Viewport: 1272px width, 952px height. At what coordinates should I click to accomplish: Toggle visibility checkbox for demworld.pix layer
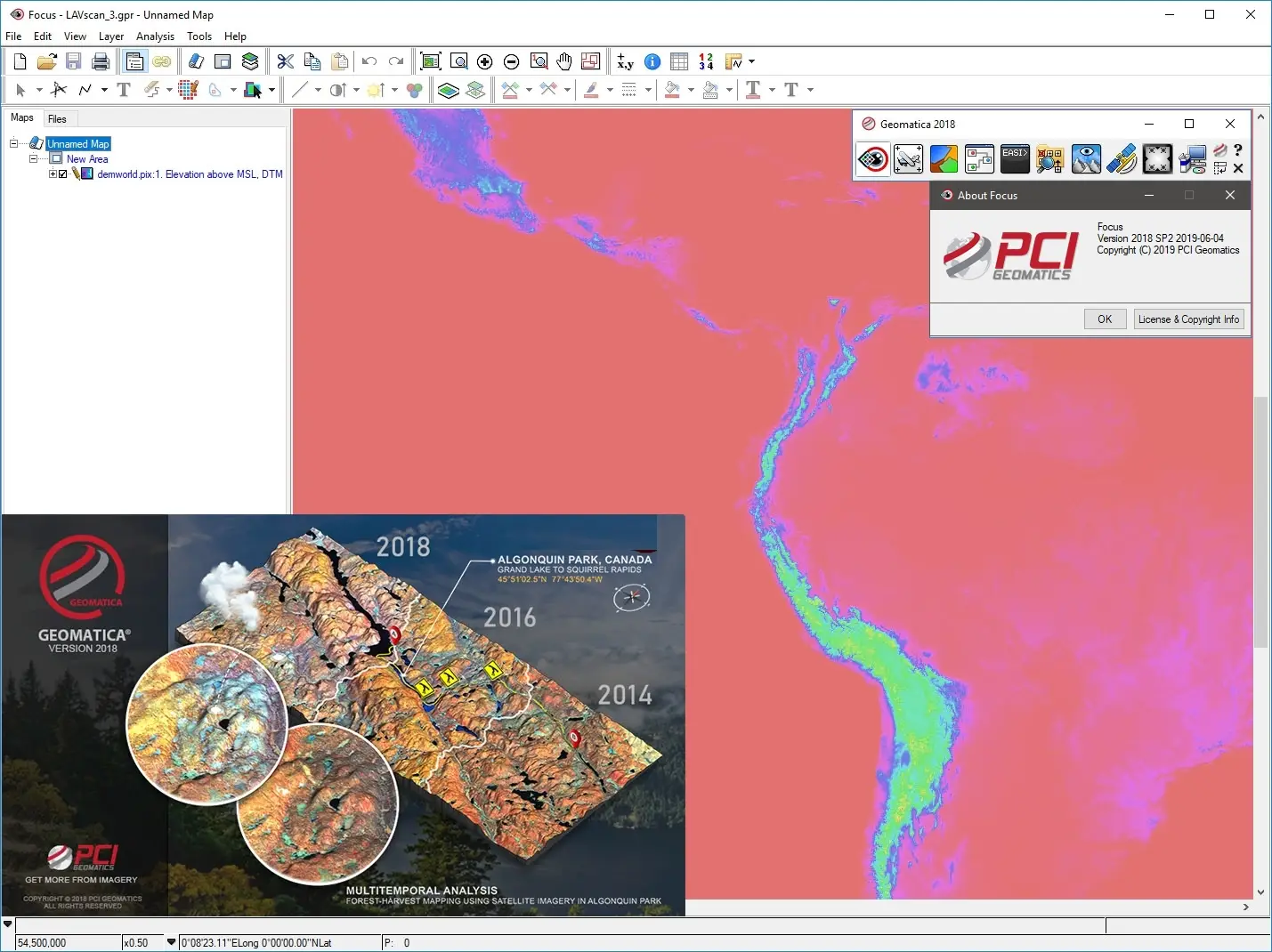coord(63,174)
